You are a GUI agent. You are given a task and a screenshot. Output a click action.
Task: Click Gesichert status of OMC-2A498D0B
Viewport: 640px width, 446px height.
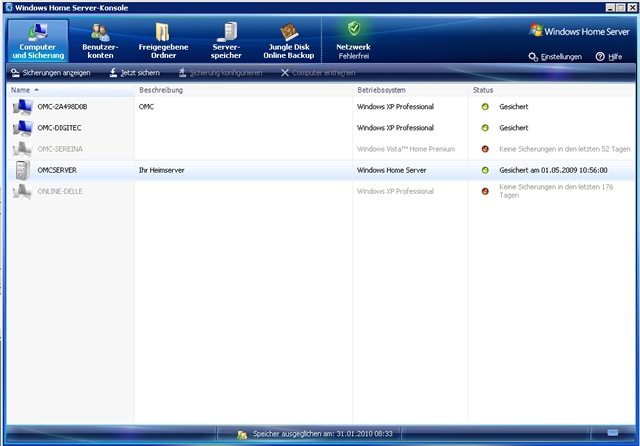[513, 107]
